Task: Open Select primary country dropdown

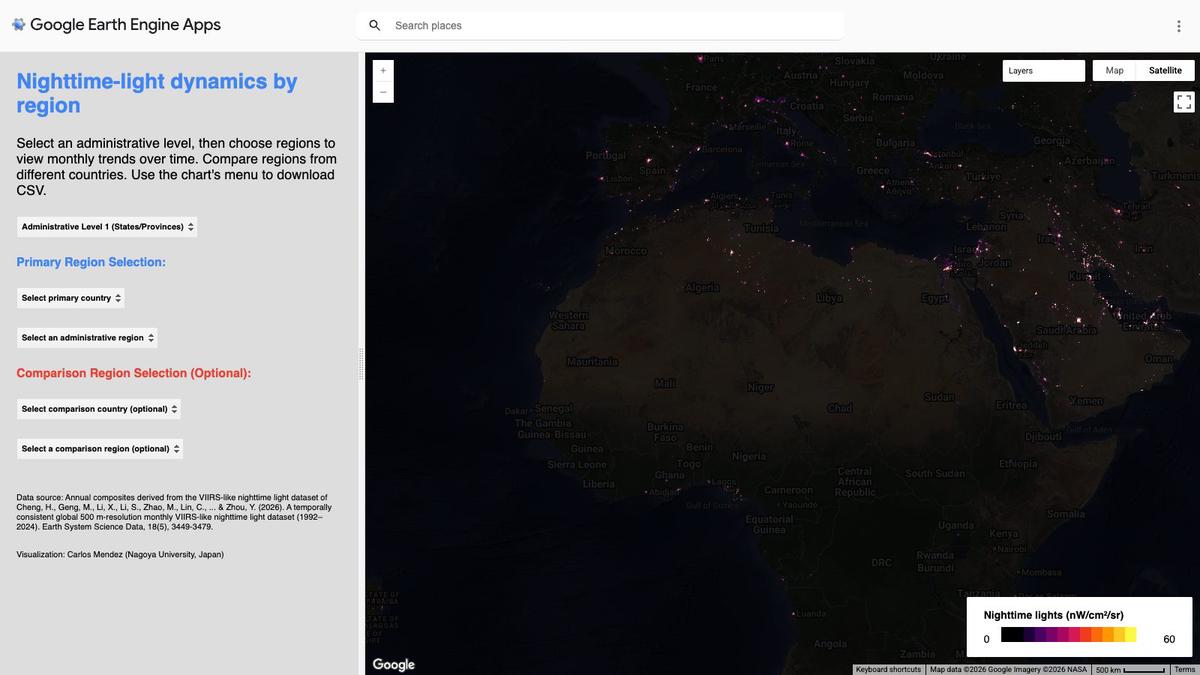Action: (71, 298)
